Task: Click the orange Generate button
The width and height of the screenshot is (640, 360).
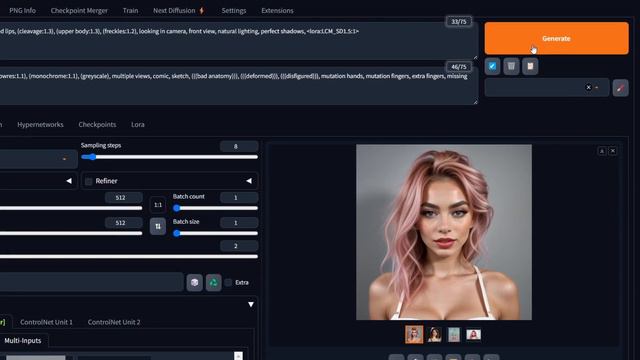Action: click(x=556, y=38)
